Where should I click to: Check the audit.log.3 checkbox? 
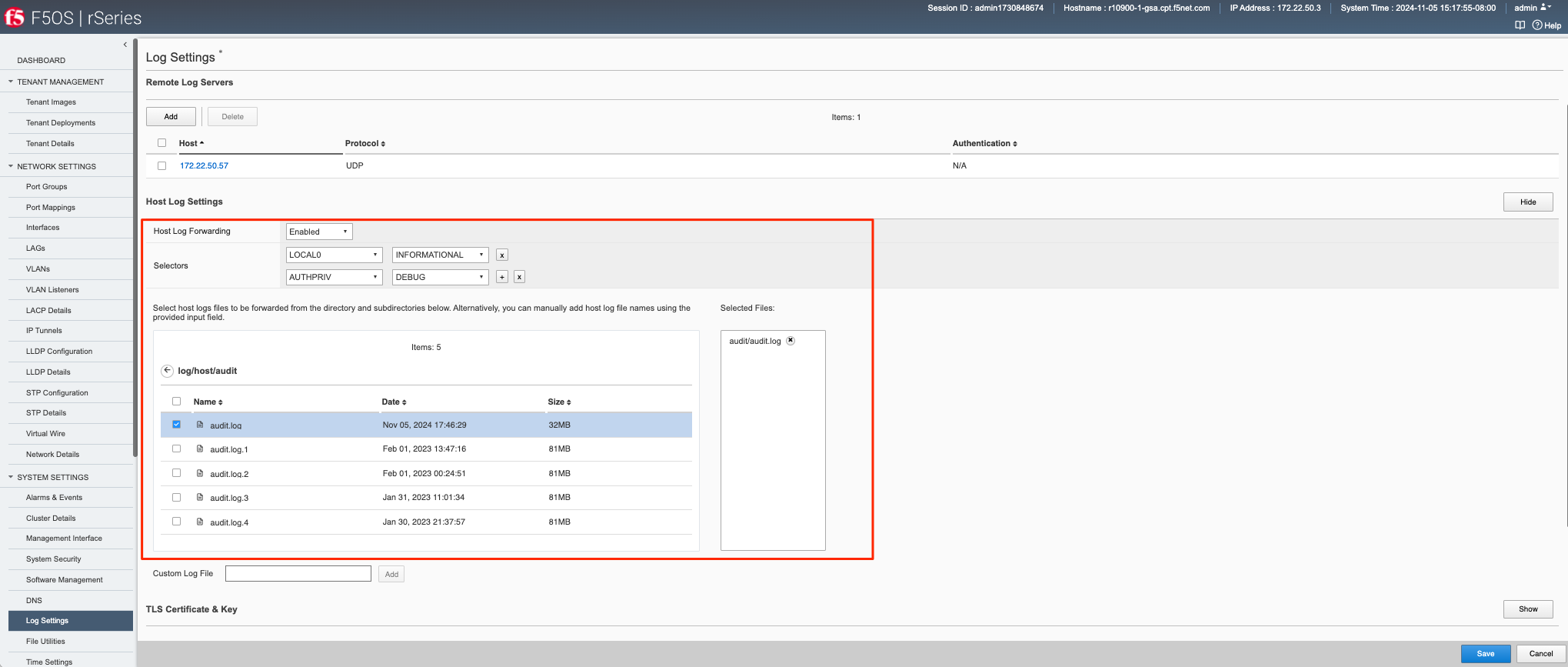pyautogui.click(x=177, y=497)
